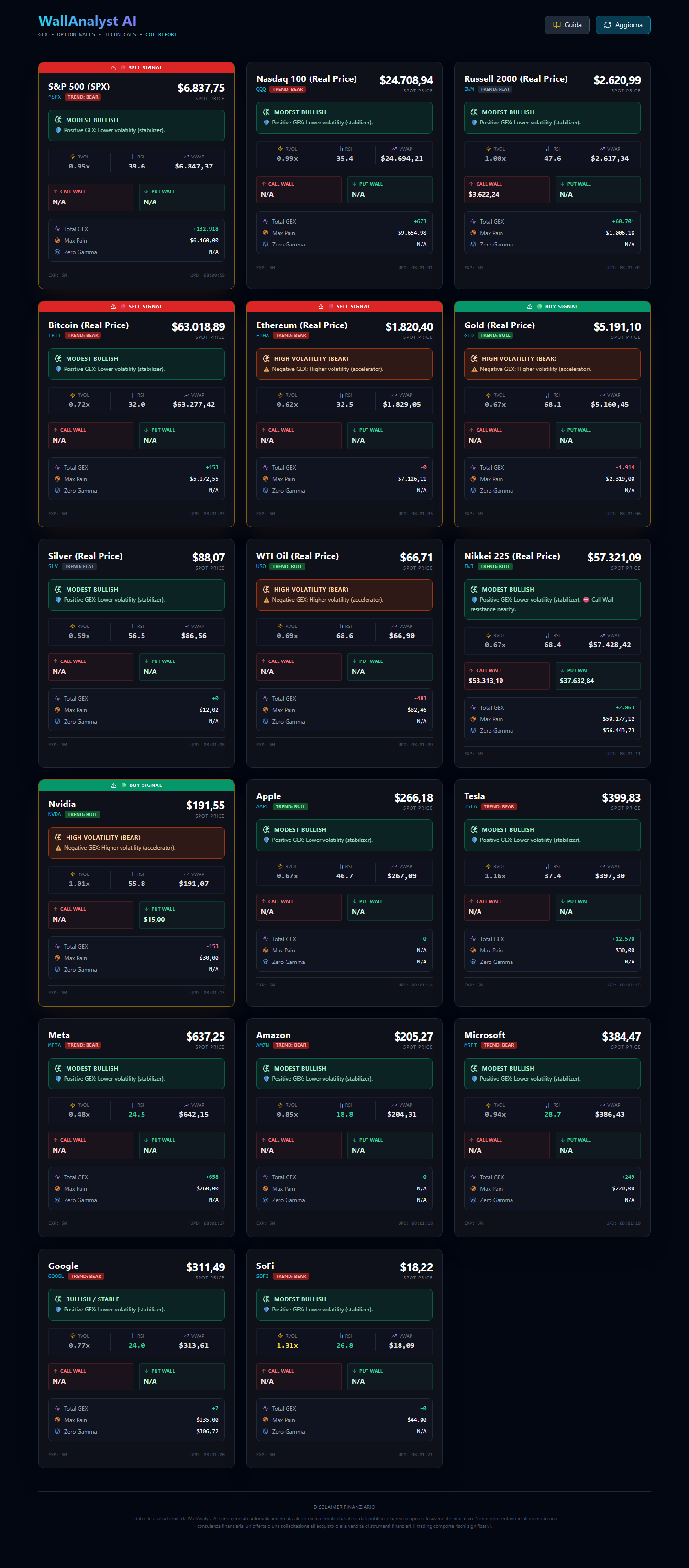Click the Total GEX pulse icon in Apple card
Screen dimensions: 689x1568
266,939
